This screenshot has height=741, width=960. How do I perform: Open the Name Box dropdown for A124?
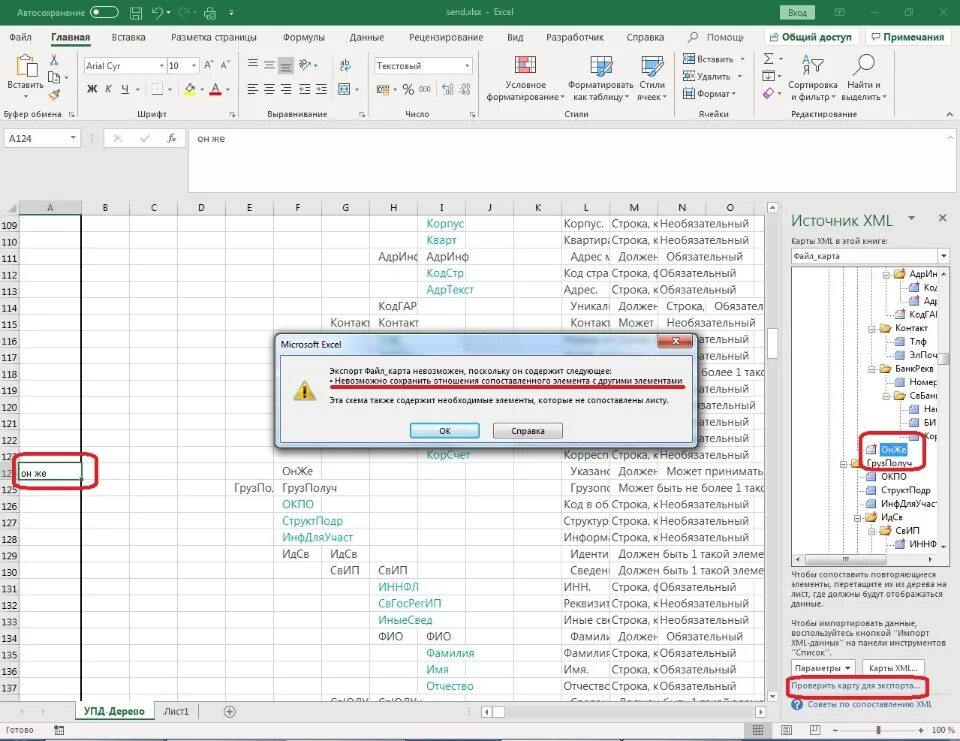click(73, 138)
